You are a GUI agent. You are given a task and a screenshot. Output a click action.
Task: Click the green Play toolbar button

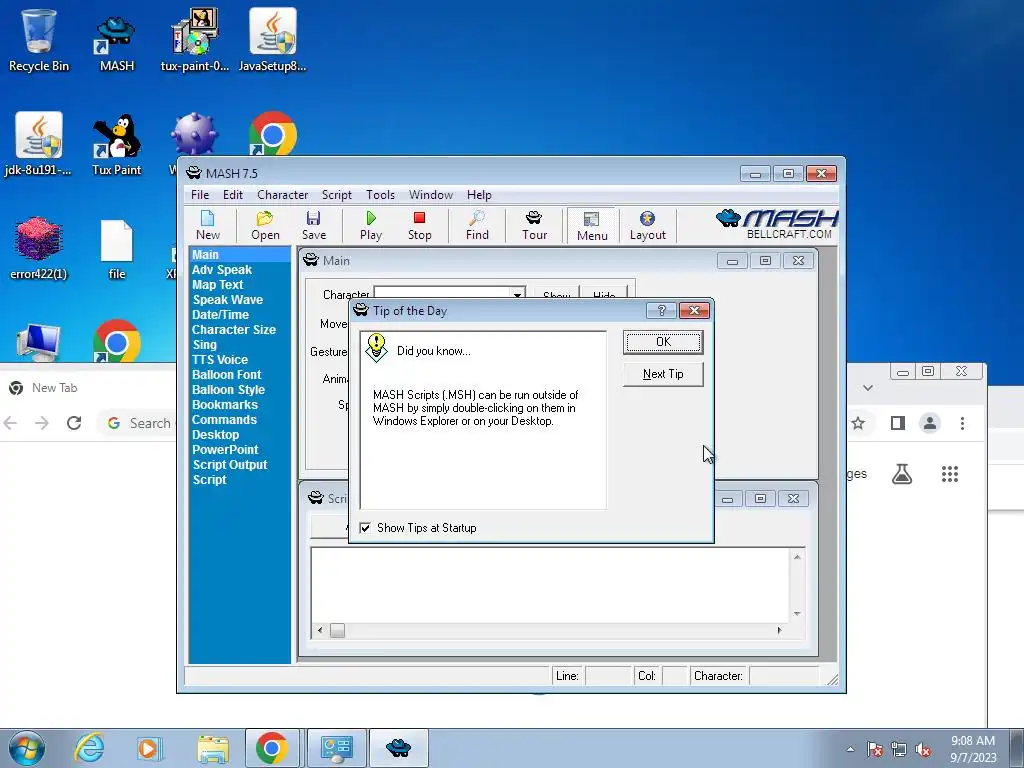pos(371,225)
